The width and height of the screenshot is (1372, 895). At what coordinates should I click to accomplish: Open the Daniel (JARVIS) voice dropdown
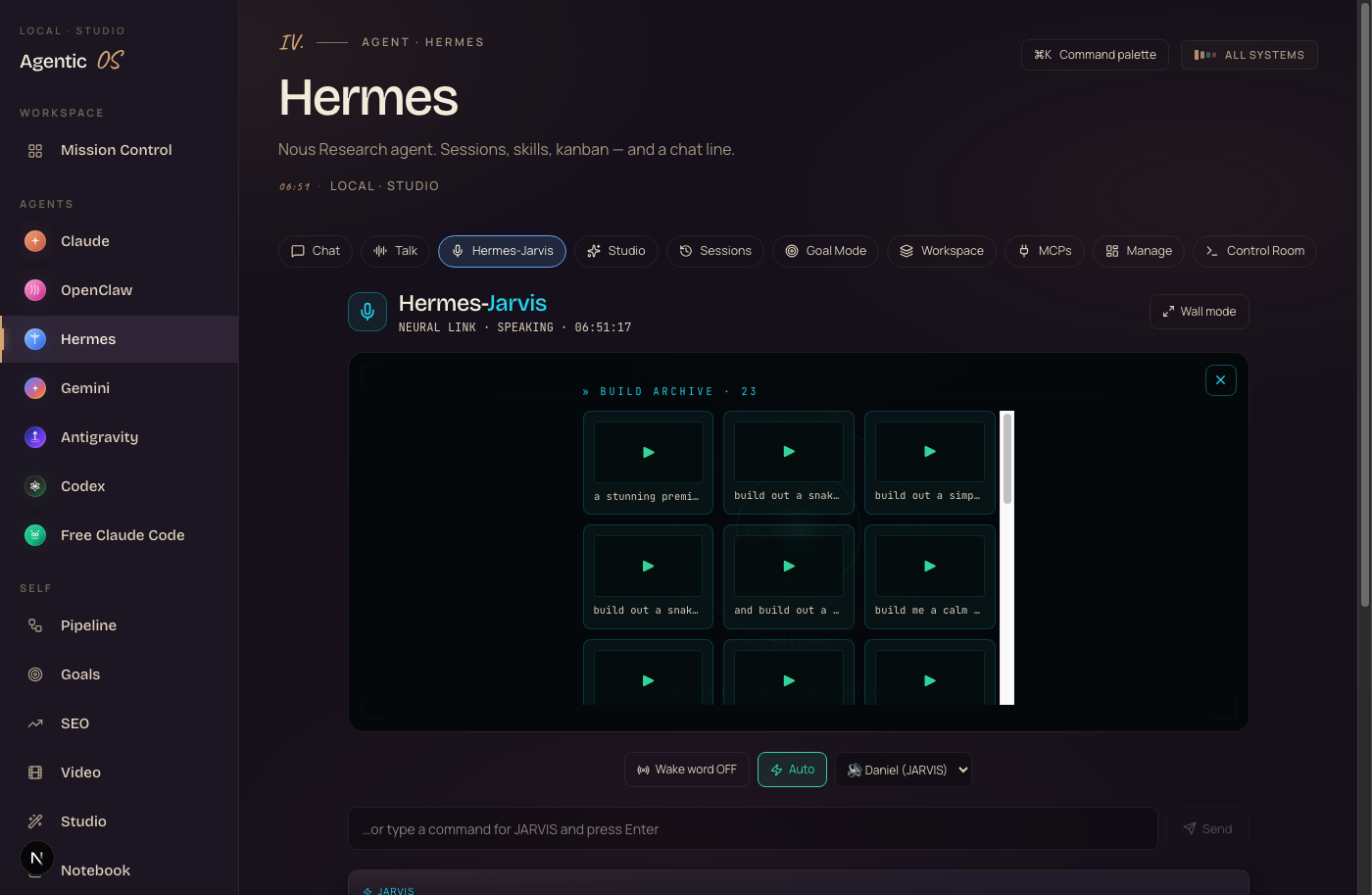904,770
